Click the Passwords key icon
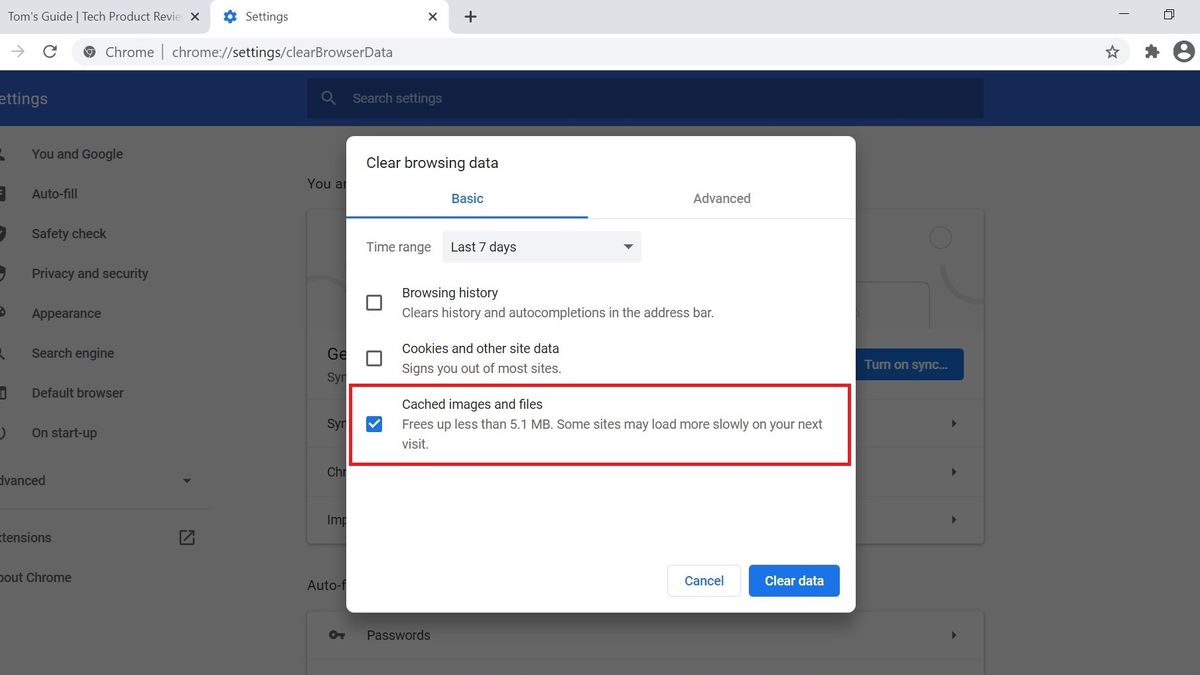The image size is (1200, 675). pyautogui.click(x=336, y=635)
